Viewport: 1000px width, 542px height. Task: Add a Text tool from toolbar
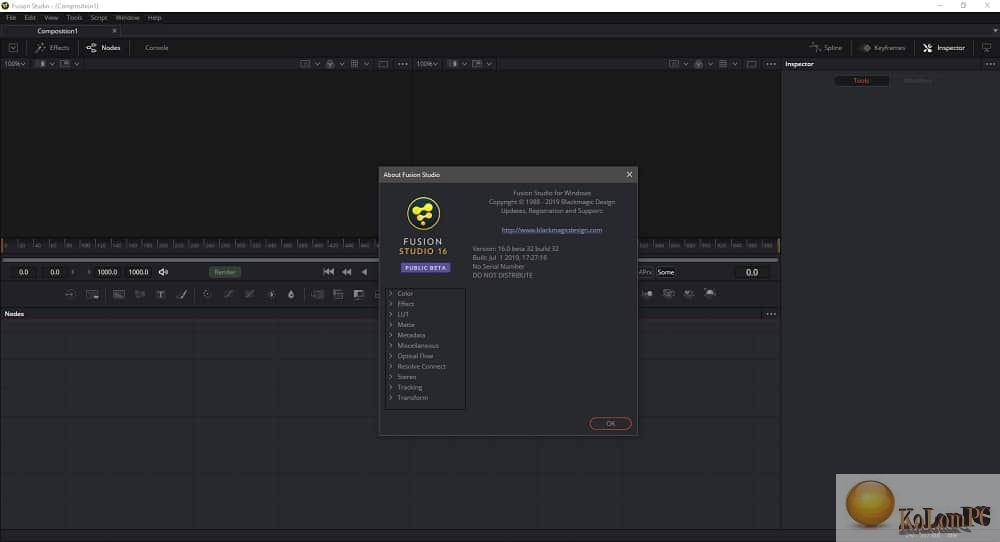coord(161,294)
